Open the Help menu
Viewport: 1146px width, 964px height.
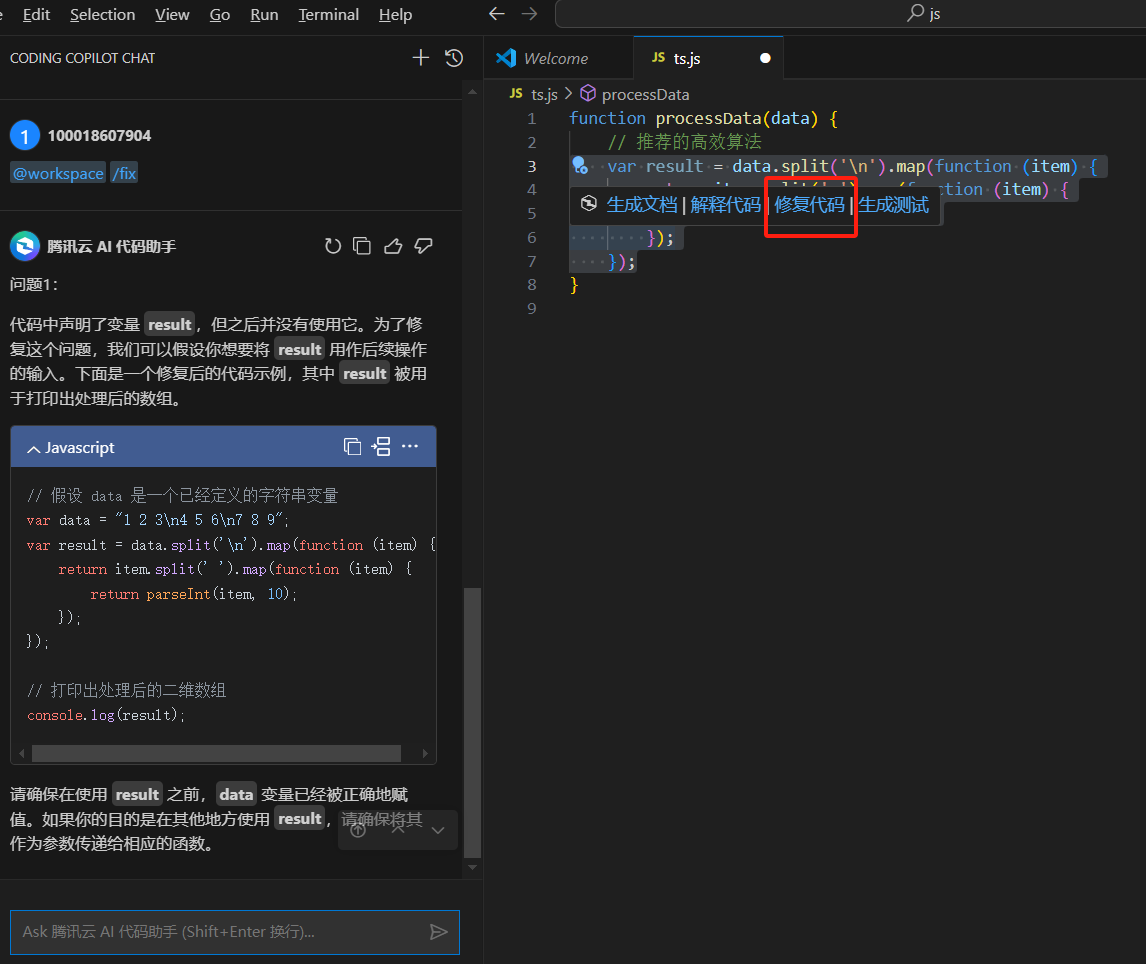[x=395, y=15]
